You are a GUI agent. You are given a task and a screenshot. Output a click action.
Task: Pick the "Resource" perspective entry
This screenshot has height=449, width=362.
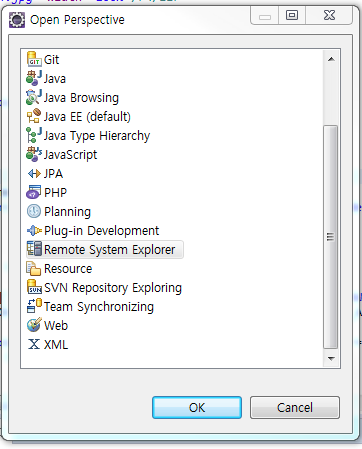click(x=68, y=269)
